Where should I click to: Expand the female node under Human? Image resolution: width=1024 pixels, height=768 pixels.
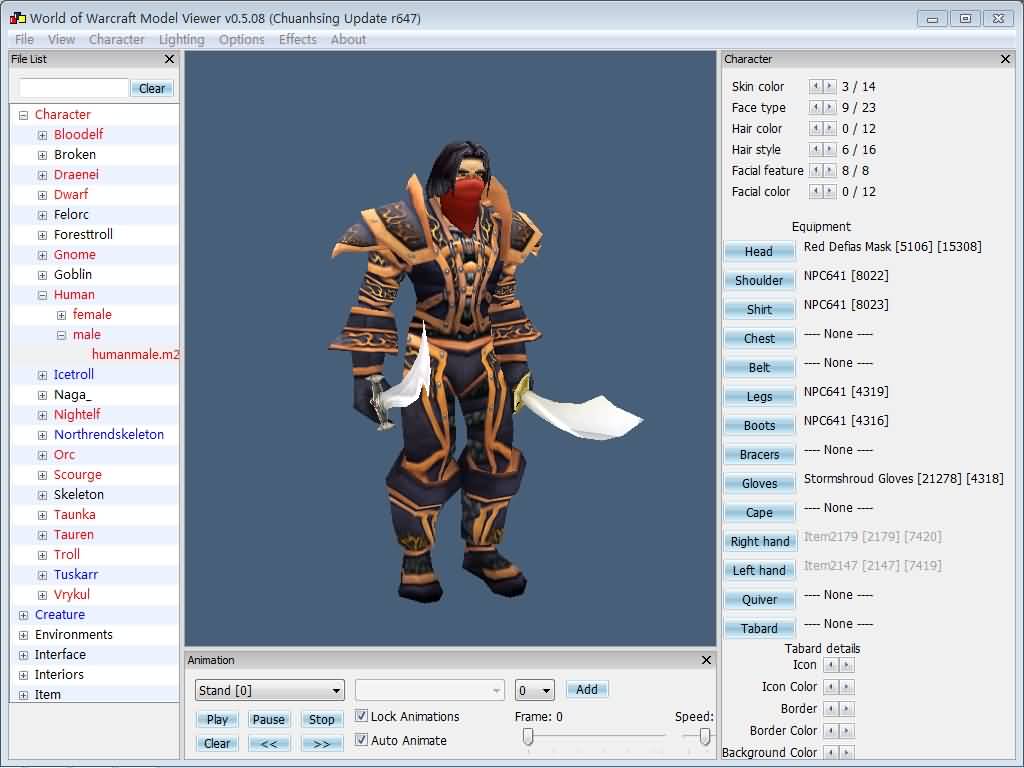pyautogui.click(x=61, y=315)
